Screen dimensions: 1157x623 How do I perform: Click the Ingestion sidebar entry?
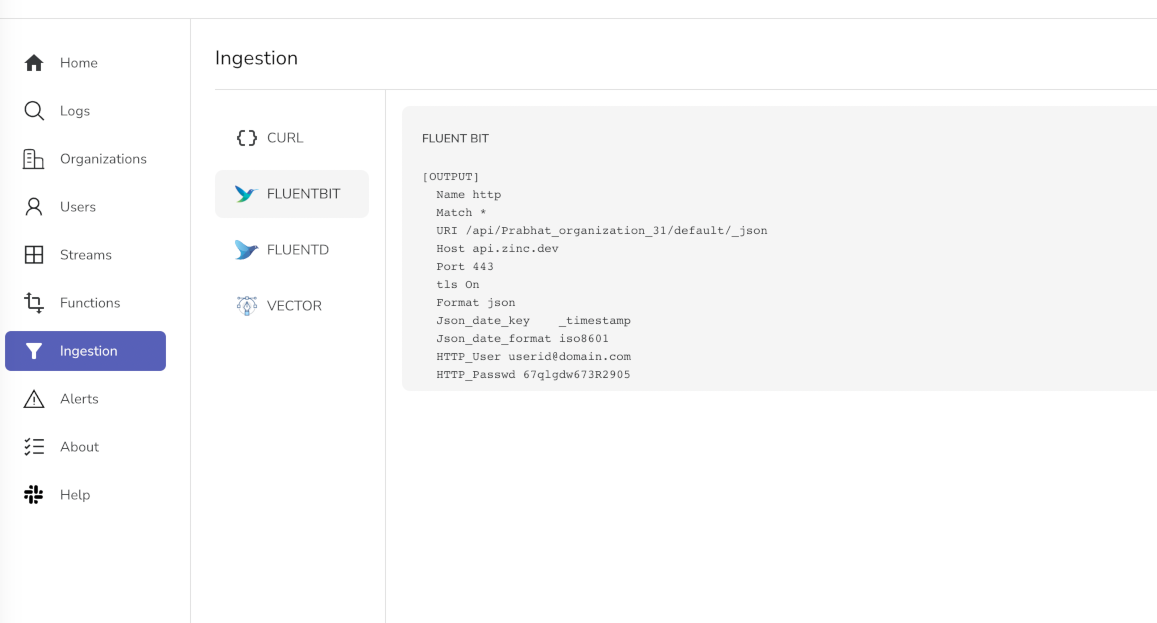[x=85, y=350]
